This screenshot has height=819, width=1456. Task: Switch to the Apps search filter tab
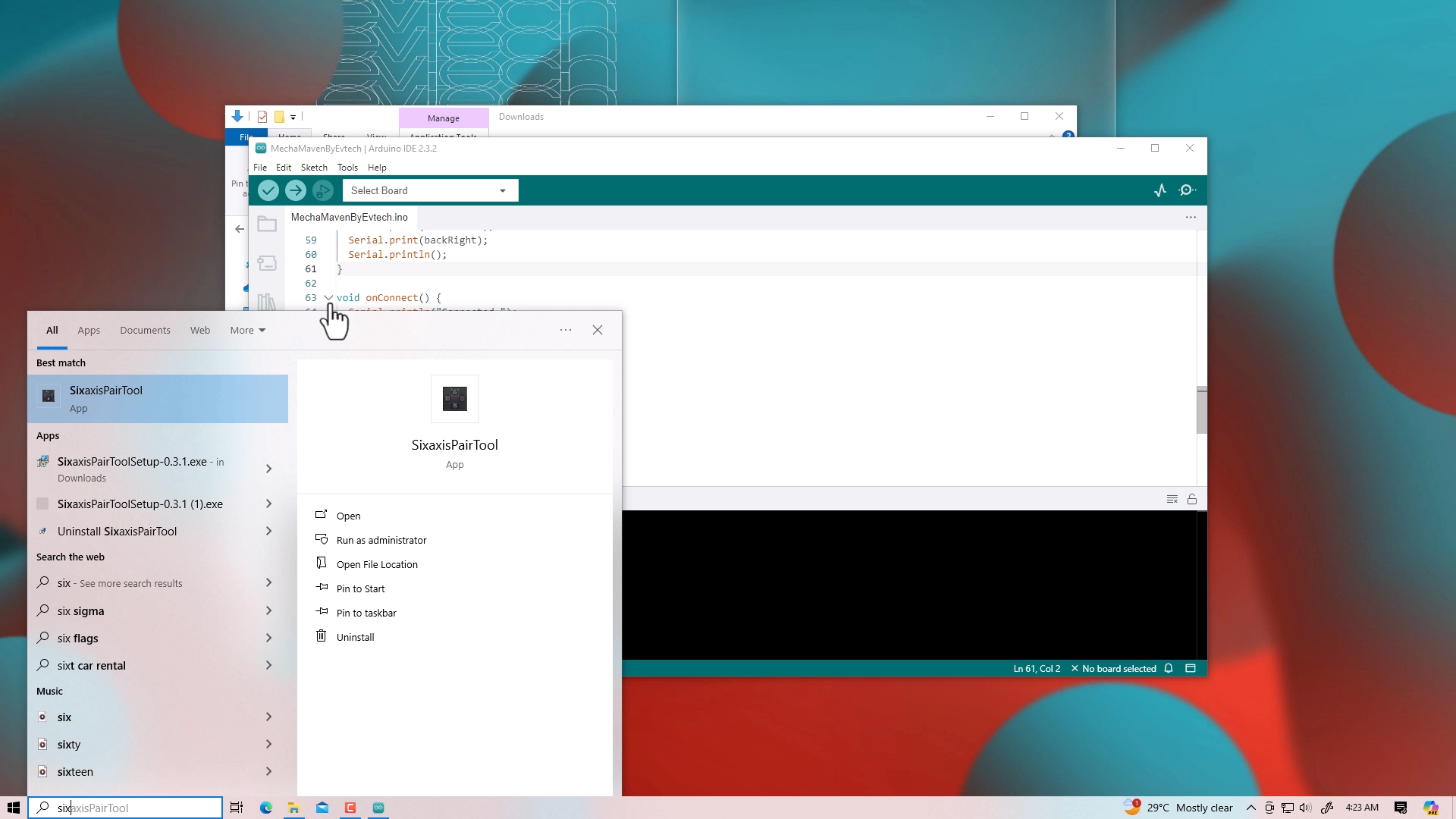coord(89,330)
